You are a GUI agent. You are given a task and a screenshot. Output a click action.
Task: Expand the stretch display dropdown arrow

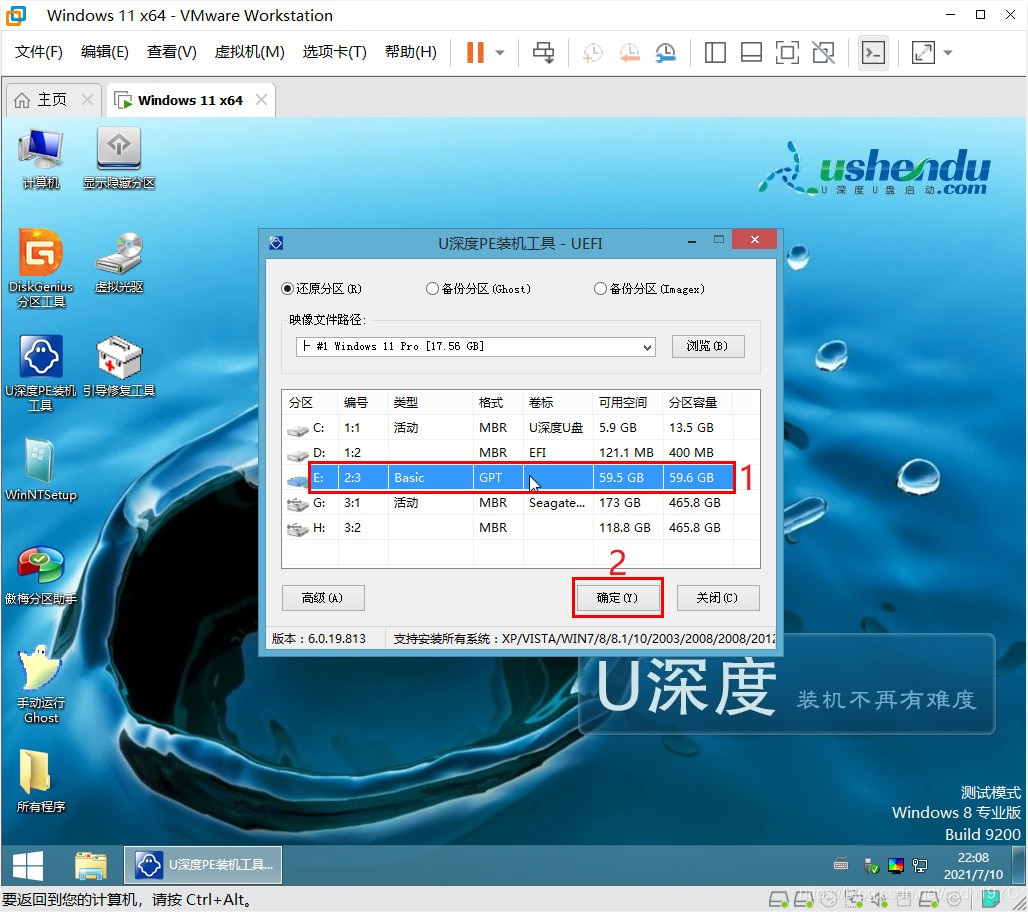[948, 52]
